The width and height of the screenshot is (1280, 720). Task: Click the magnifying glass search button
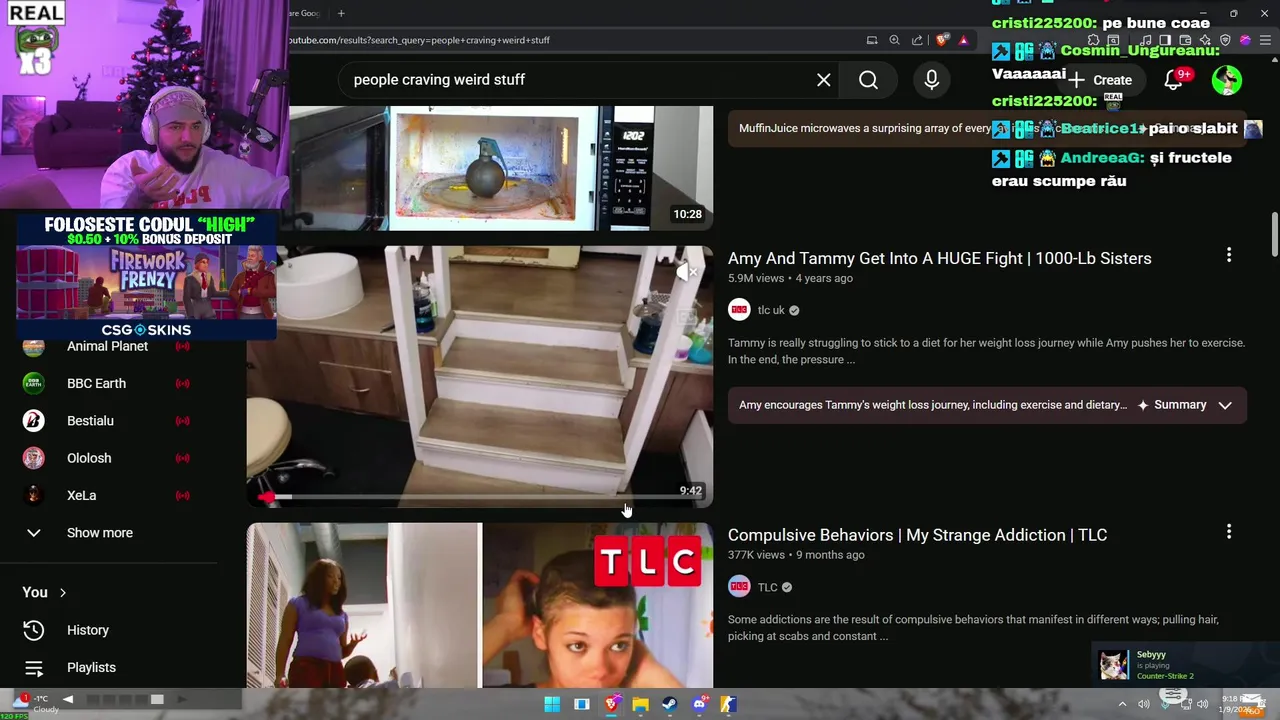(868, 80)
